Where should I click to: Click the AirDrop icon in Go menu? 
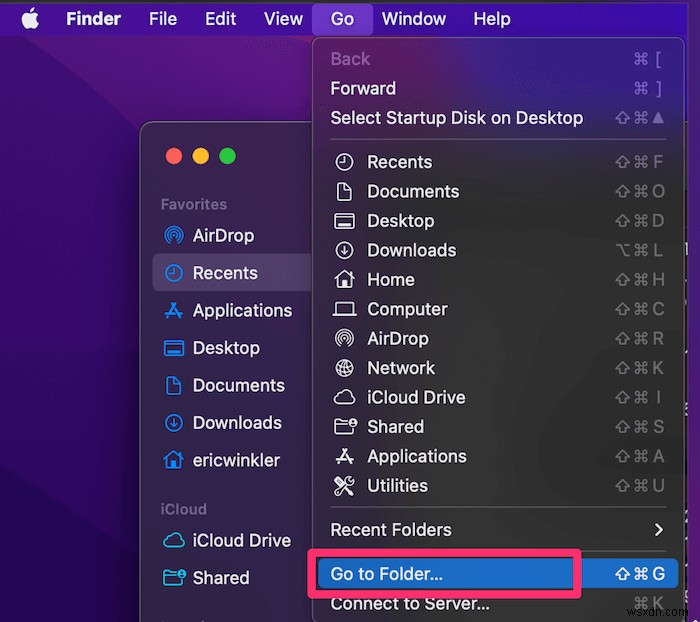click(344, 338)
